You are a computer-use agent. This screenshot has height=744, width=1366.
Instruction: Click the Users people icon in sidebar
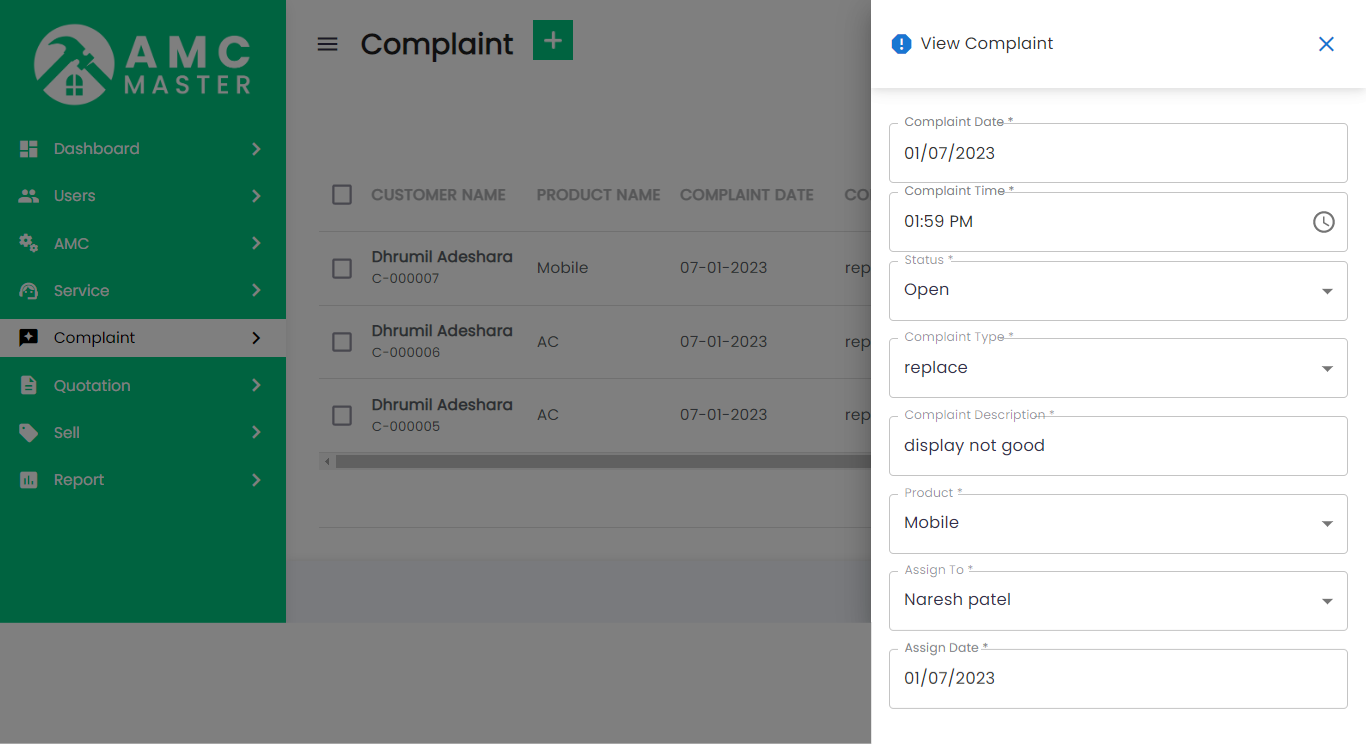coord(29,196)
